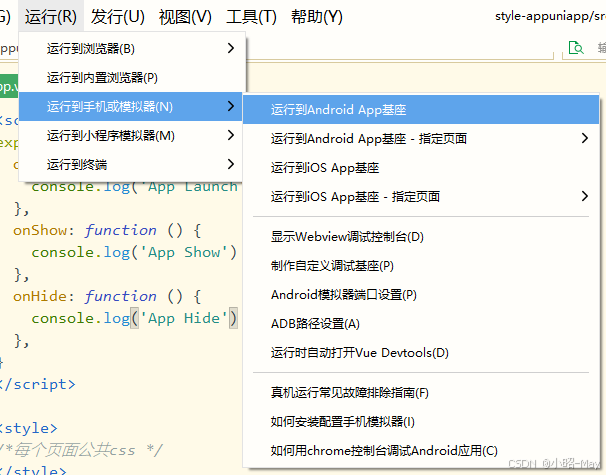
Task: Expand arrow next to 运行到手机或模拟器(N)
Action: tap(231, 106)
